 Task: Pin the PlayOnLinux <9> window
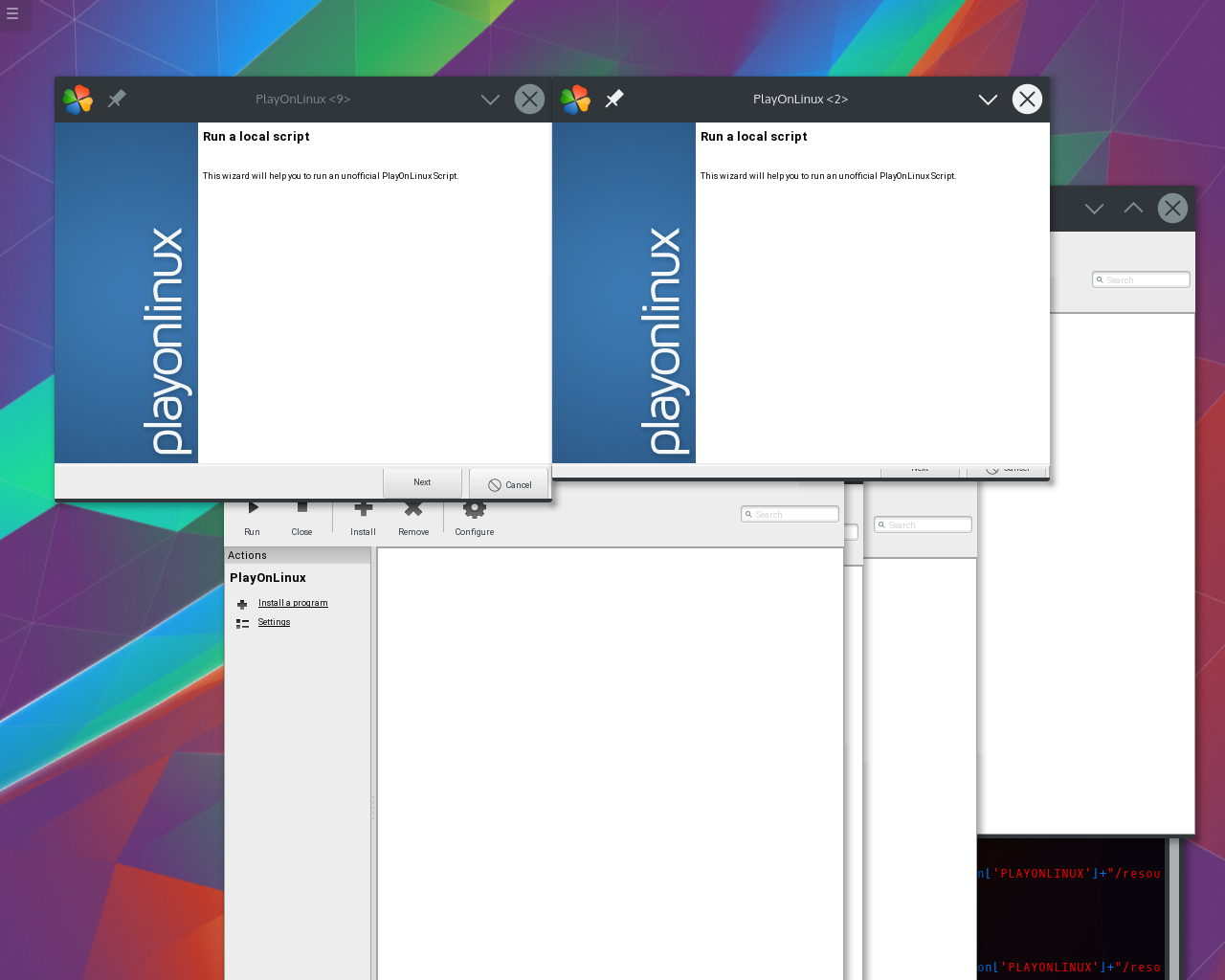[117, 99]
